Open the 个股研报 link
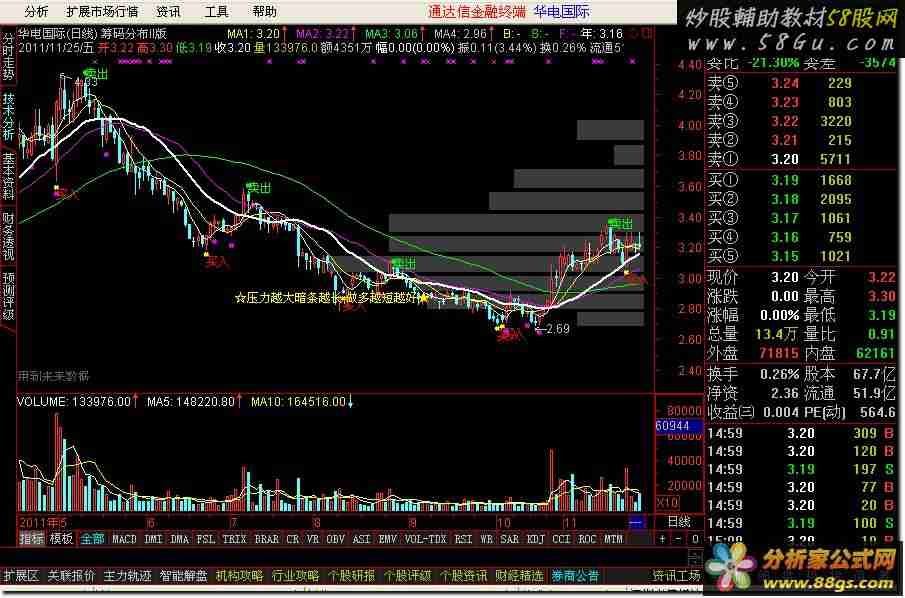Image resolution: width=905 pixels, height=598 pixels. coord(351,575)
